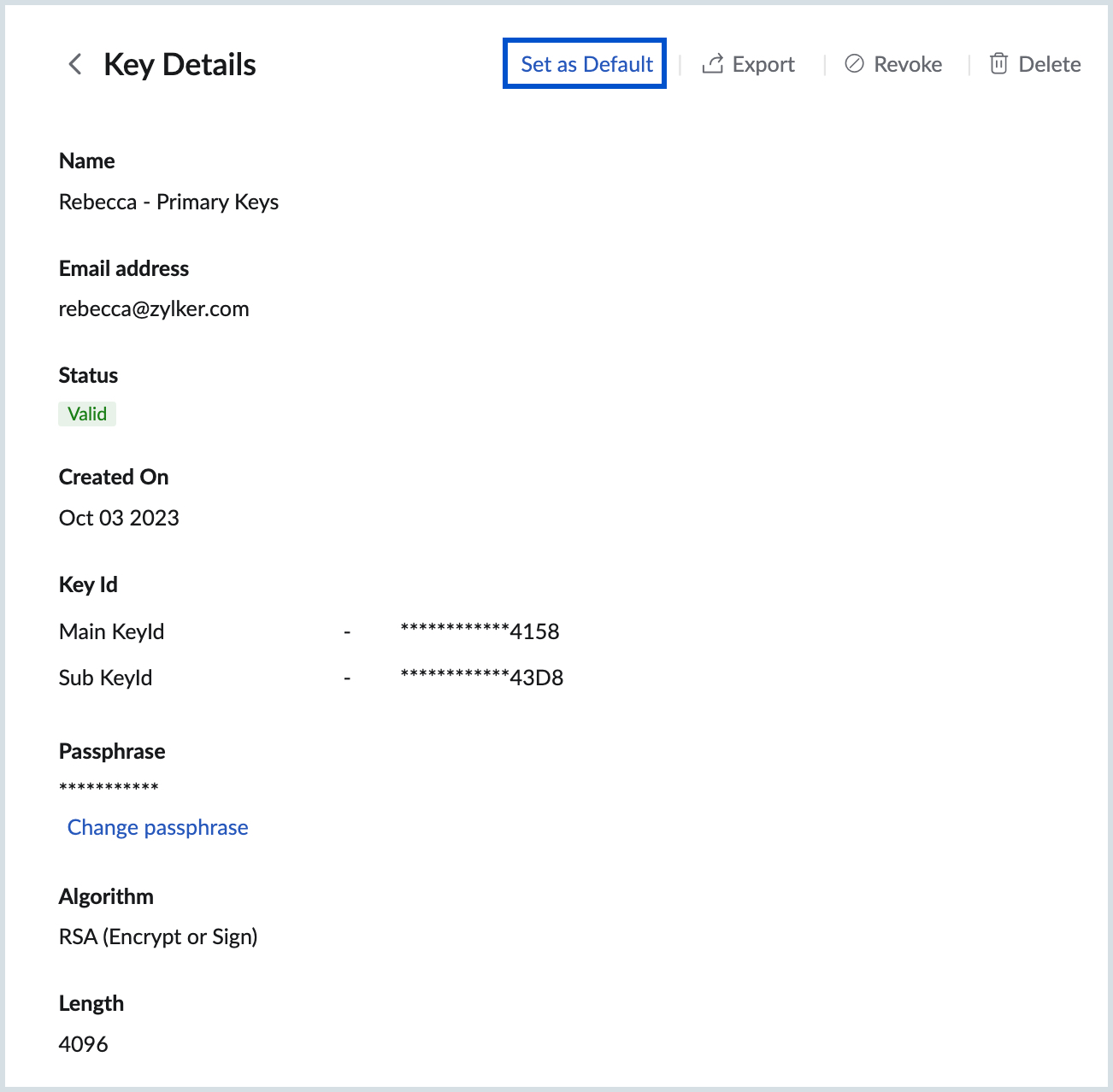Select the trash can beside Delete

tap(998, 63)
